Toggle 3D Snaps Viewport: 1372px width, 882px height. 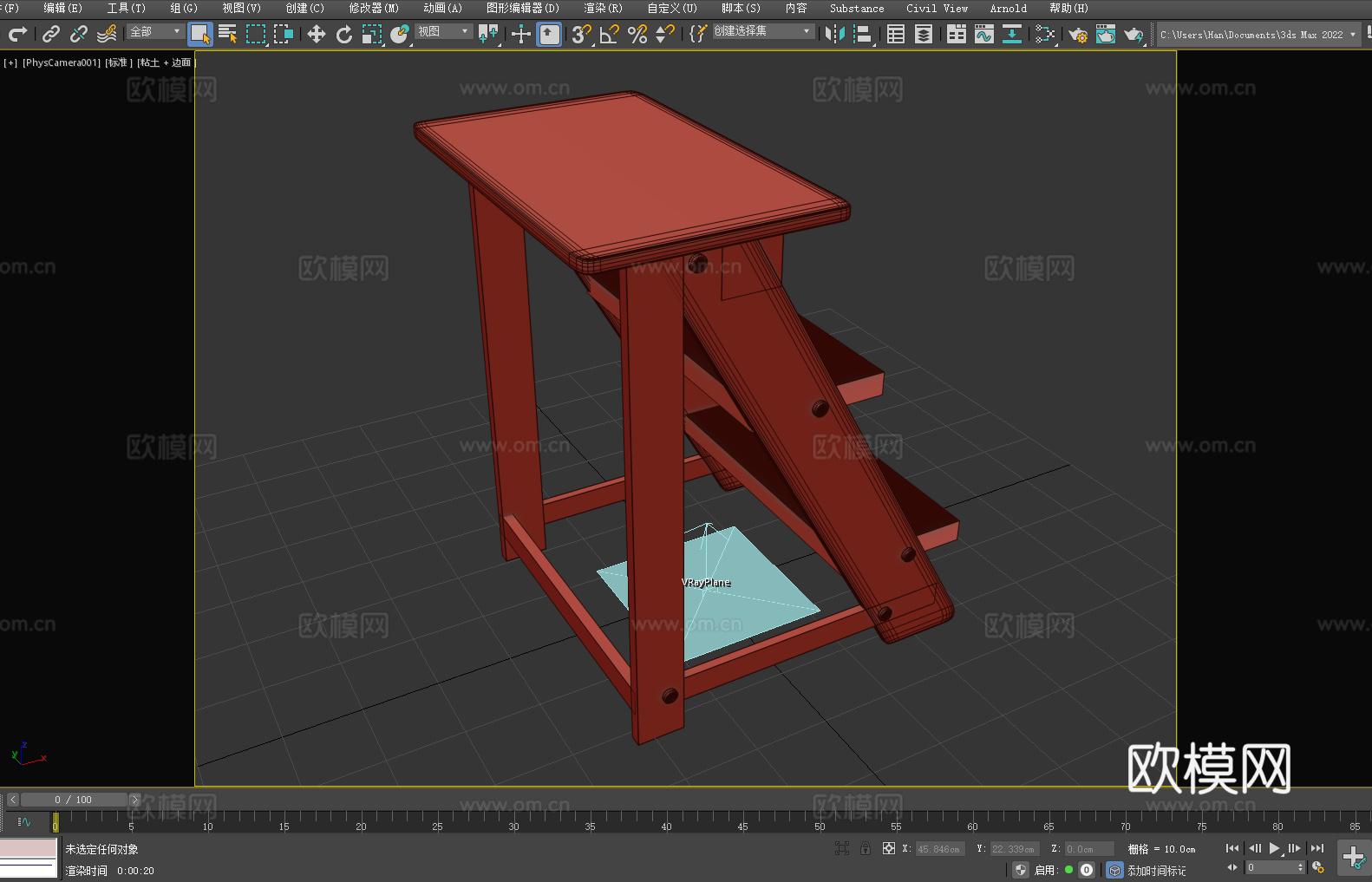point(581,34)
